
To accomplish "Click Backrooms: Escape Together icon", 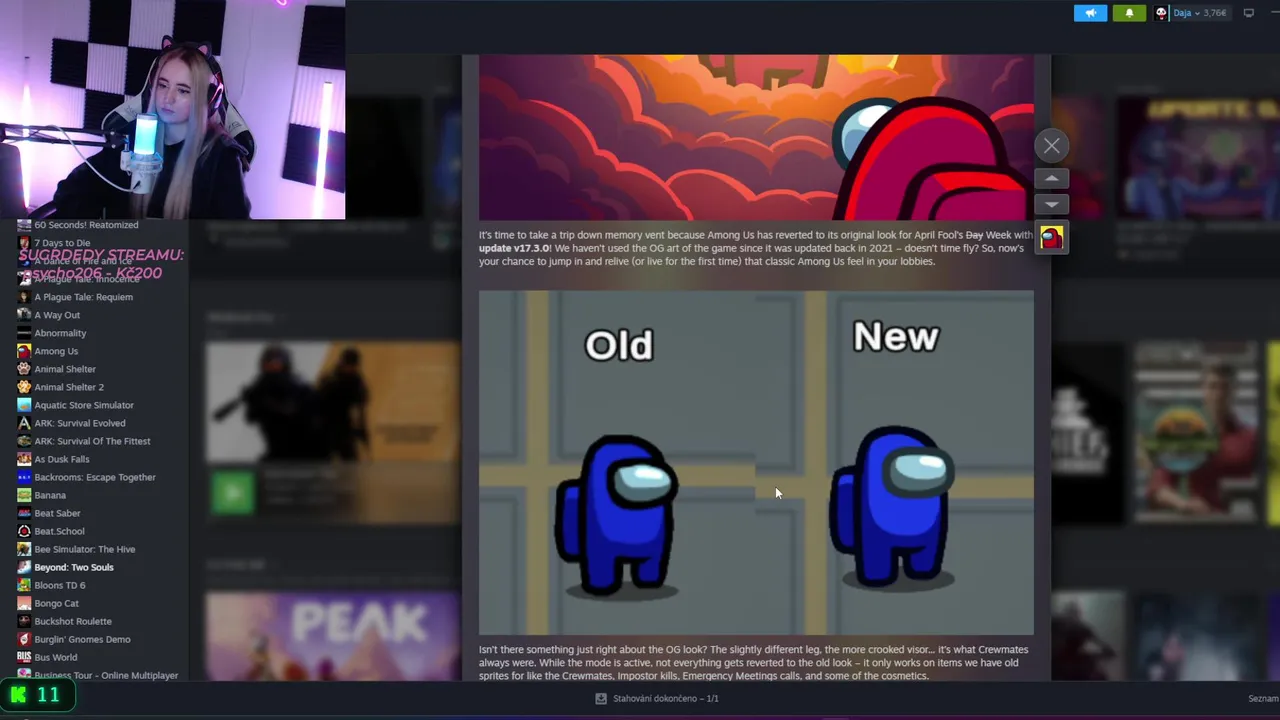I will point(24,477).
